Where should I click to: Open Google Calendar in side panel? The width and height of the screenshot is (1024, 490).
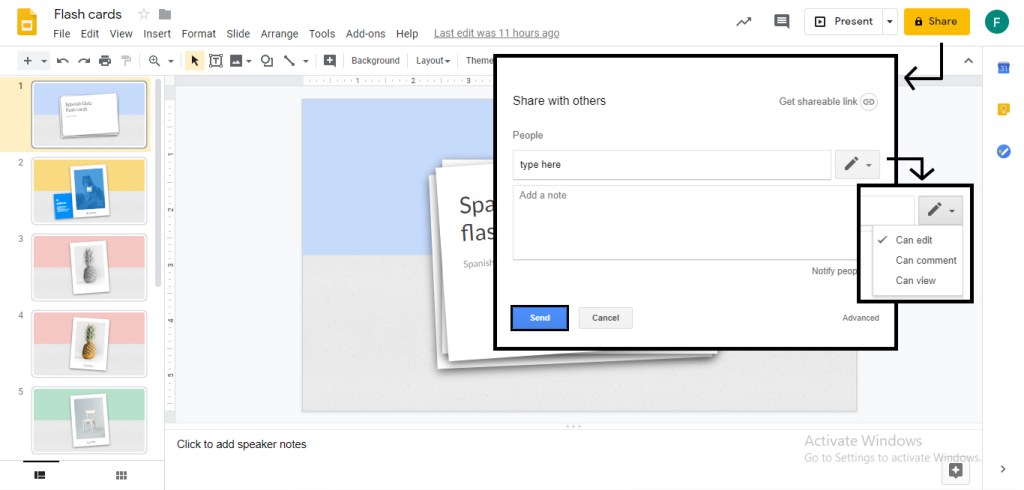[1003, 68]
